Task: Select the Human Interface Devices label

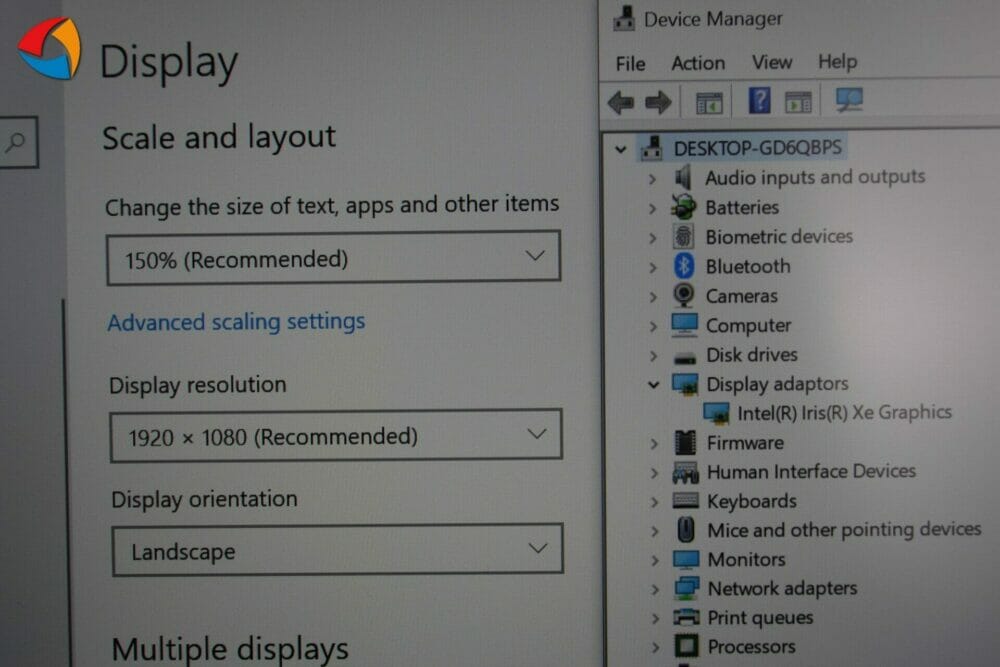Action: [x=811, y=471]
